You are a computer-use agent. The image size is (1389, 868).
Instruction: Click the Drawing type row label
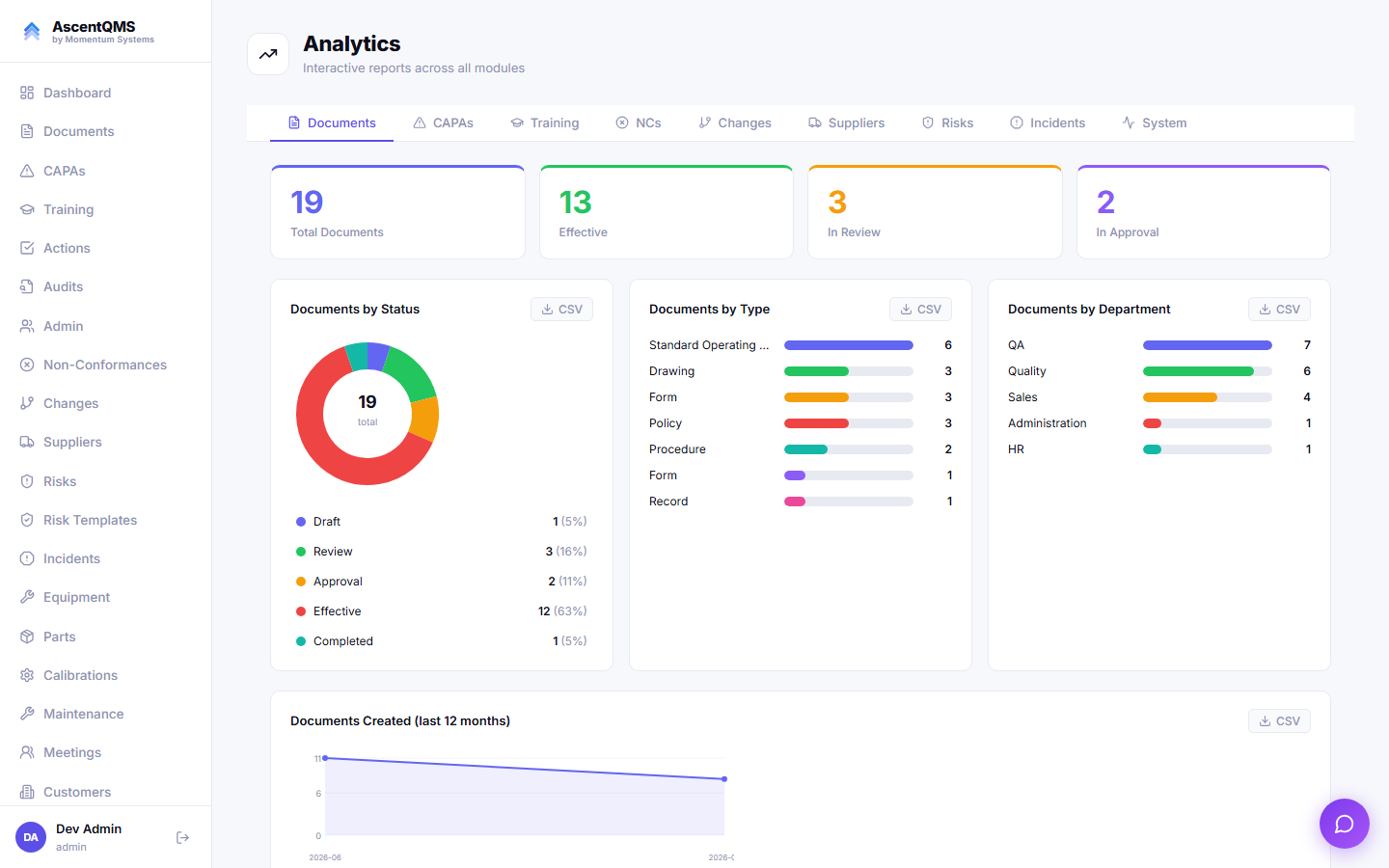671,371
